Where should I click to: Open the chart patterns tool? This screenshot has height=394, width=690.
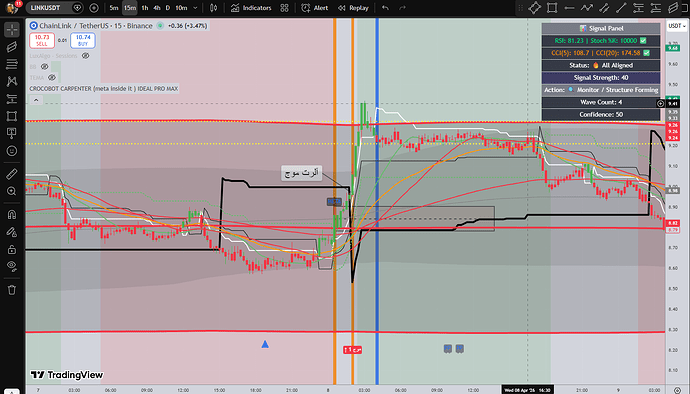12,81
